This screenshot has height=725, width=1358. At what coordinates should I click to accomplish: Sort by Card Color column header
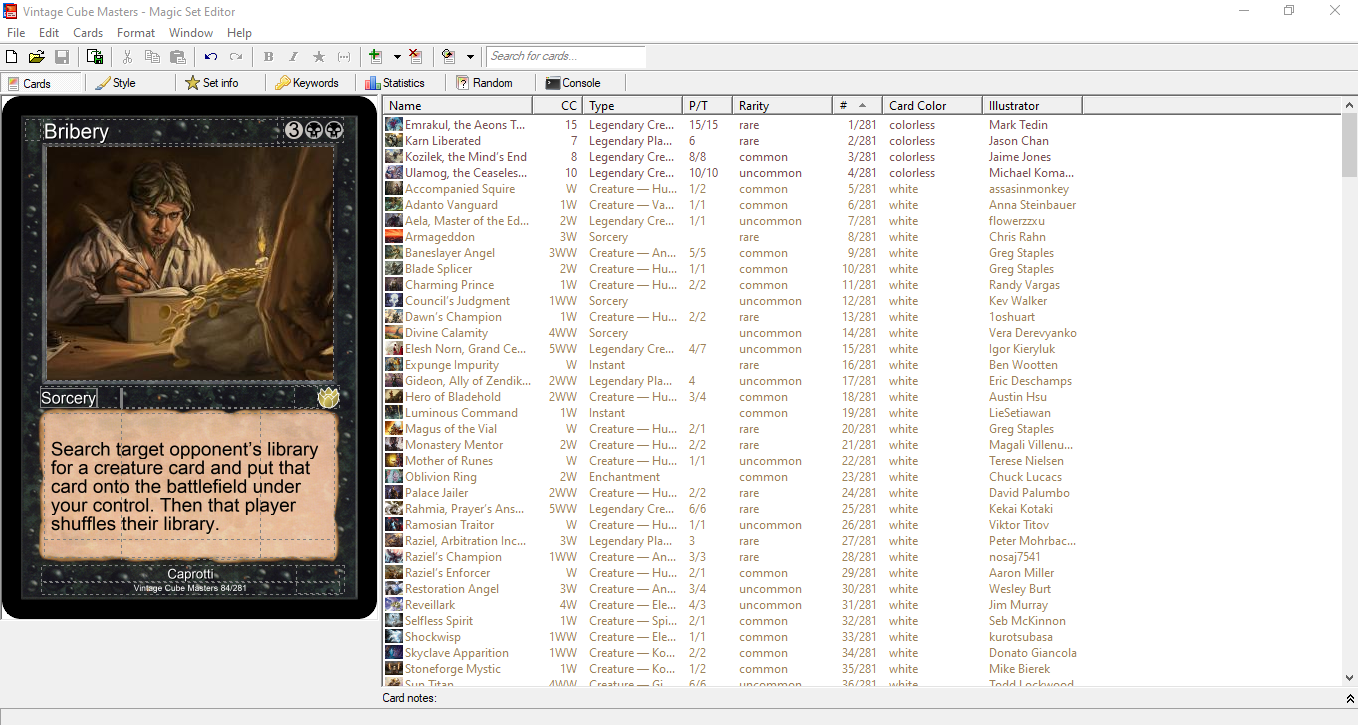[933, 105]
